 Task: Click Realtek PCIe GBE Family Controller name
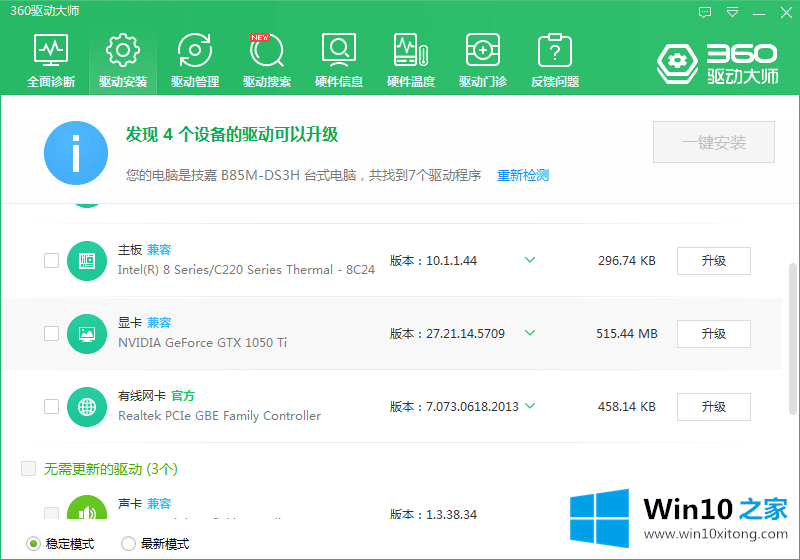pos(219,416)
